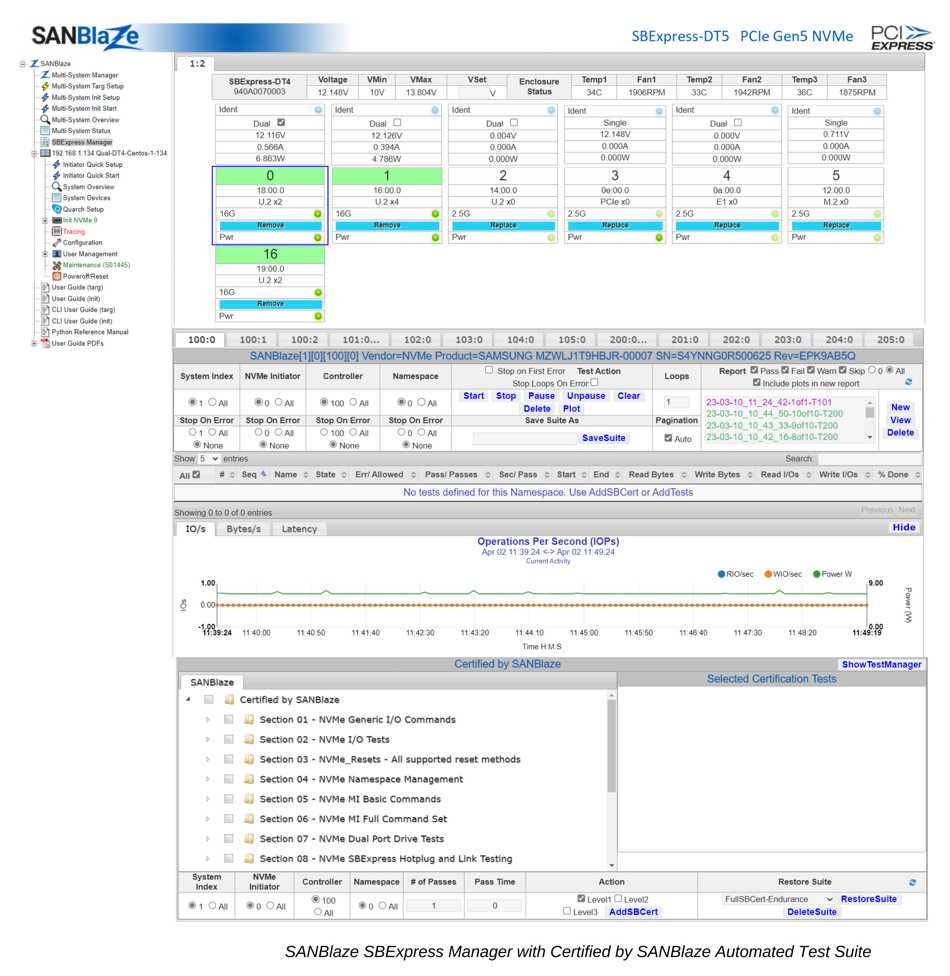Expand Section 08 SBExpress Hotplug and Link Testing
This screenshot has height=976, width=950.
point(207,859)
